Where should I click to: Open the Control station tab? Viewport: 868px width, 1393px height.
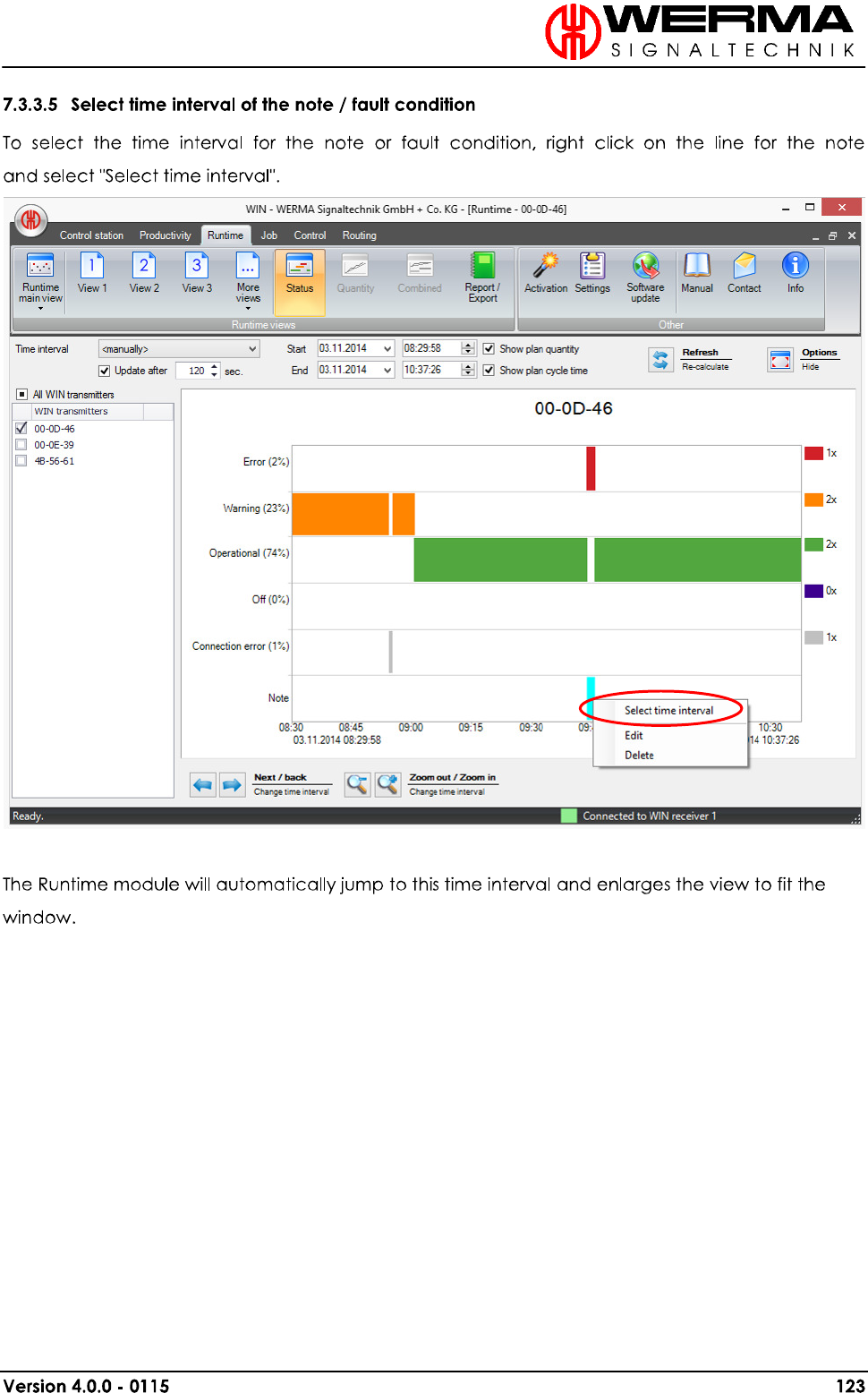[91, 235]
